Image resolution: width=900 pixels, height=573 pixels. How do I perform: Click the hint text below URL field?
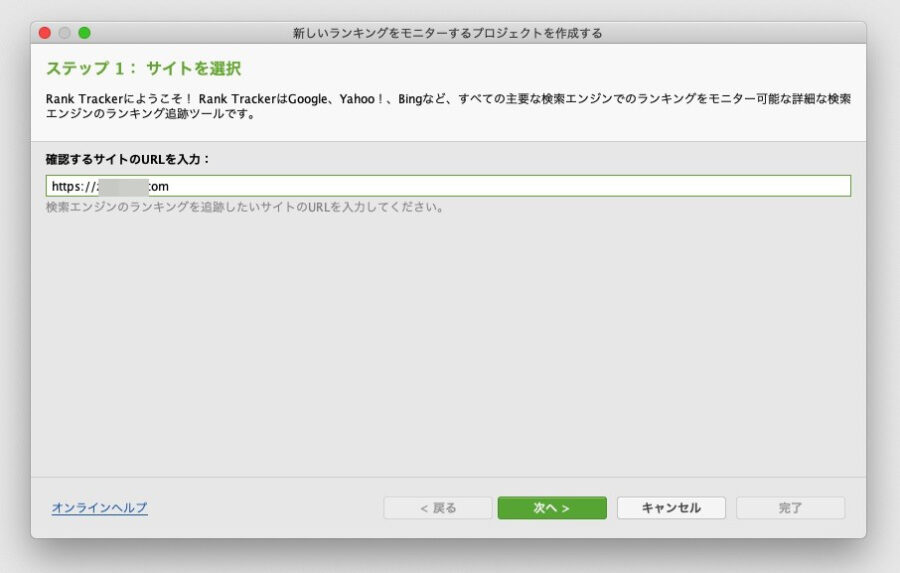click(245, 207)
